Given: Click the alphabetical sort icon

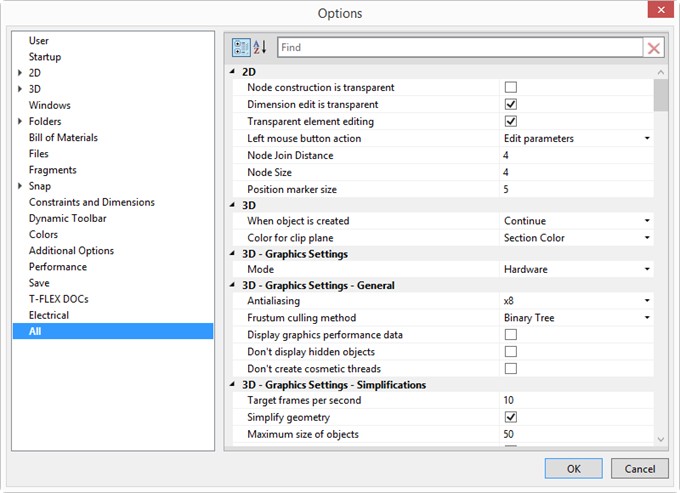Looking at the screenshot, I should (260, 47).
